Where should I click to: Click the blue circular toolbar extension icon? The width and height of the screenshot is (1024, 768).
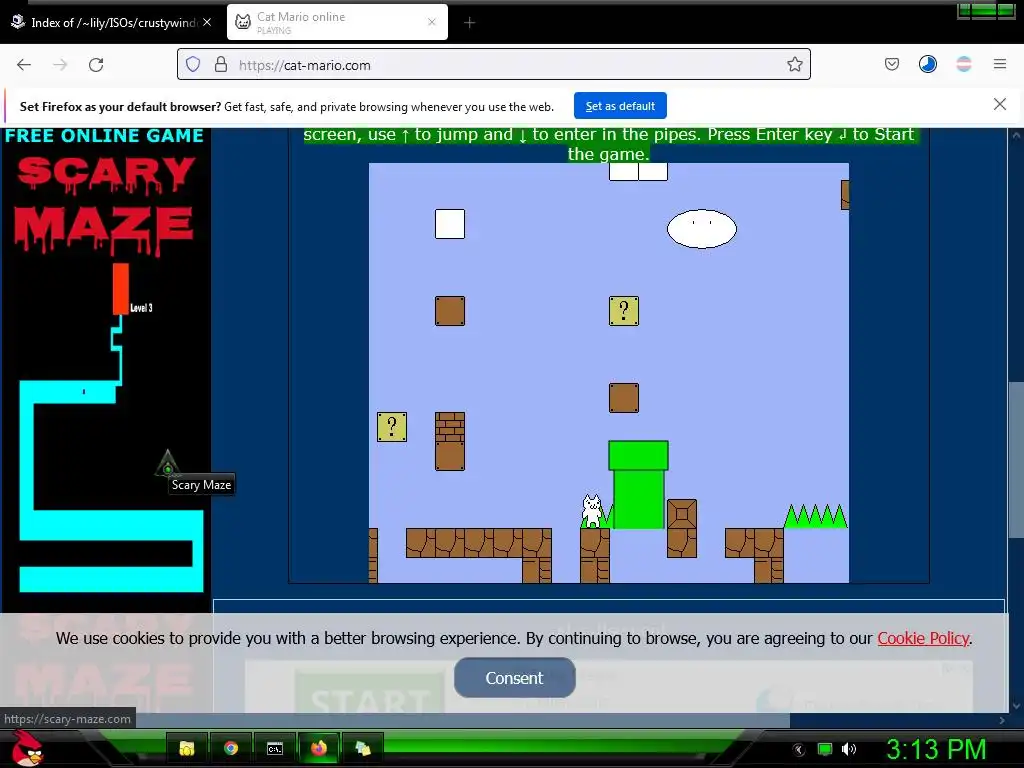point(927,64)
